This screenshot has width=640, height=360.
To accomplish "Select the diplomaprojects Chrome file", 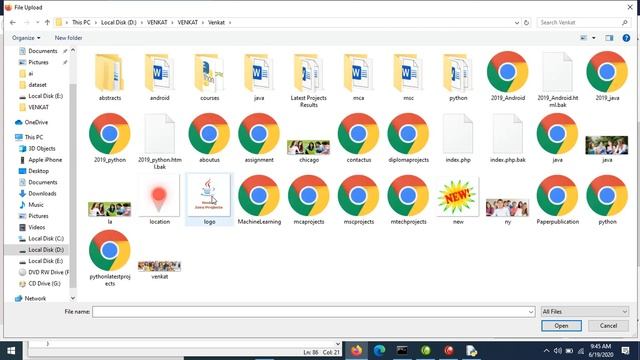I will tap(408, 138).
